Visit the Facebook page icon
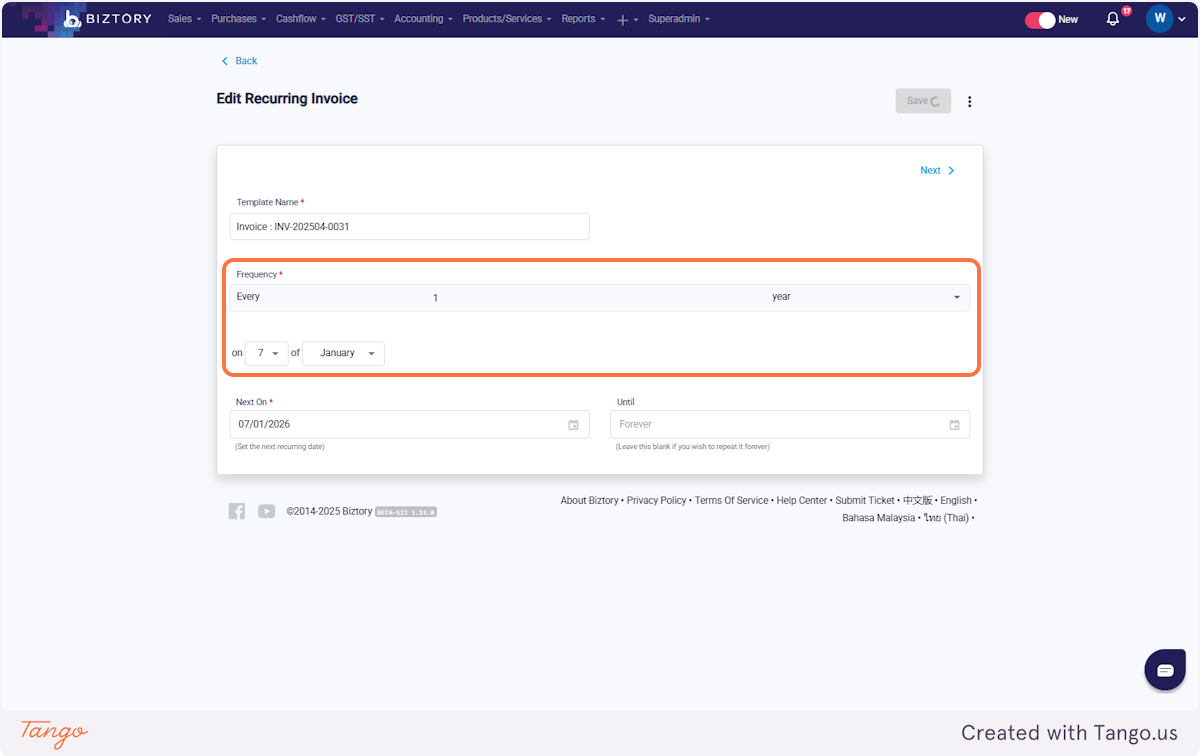 pos(237,511)
